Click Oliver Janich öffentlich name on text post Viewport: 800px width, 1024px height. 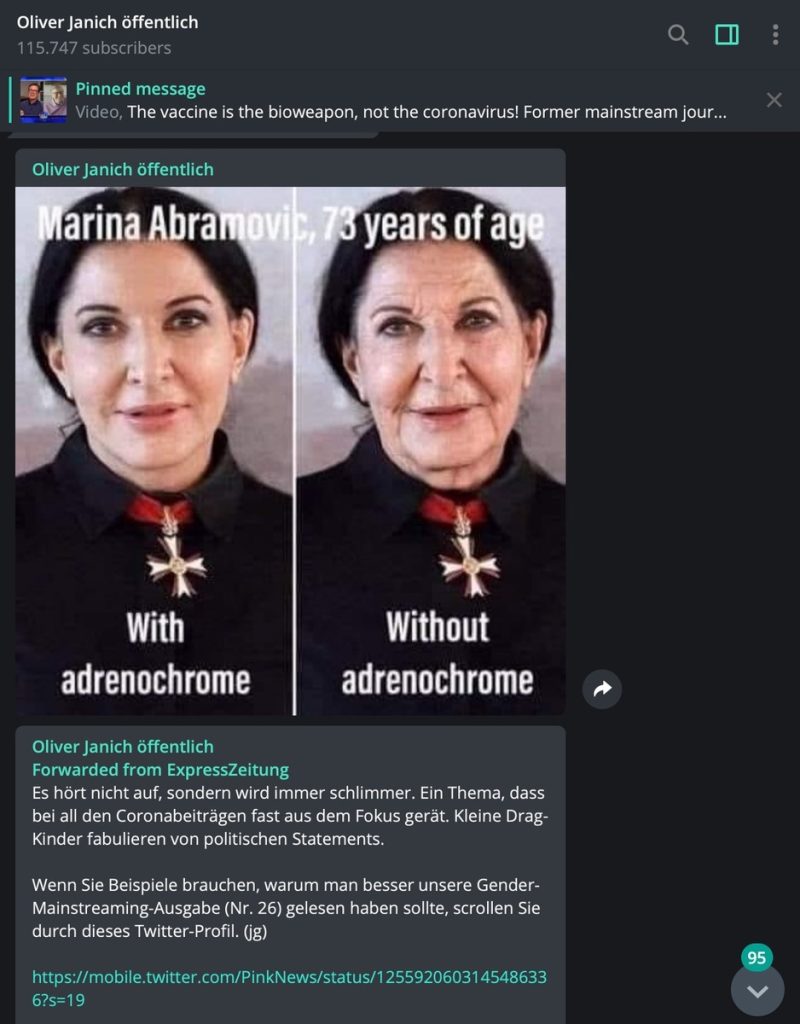(123, 746)
